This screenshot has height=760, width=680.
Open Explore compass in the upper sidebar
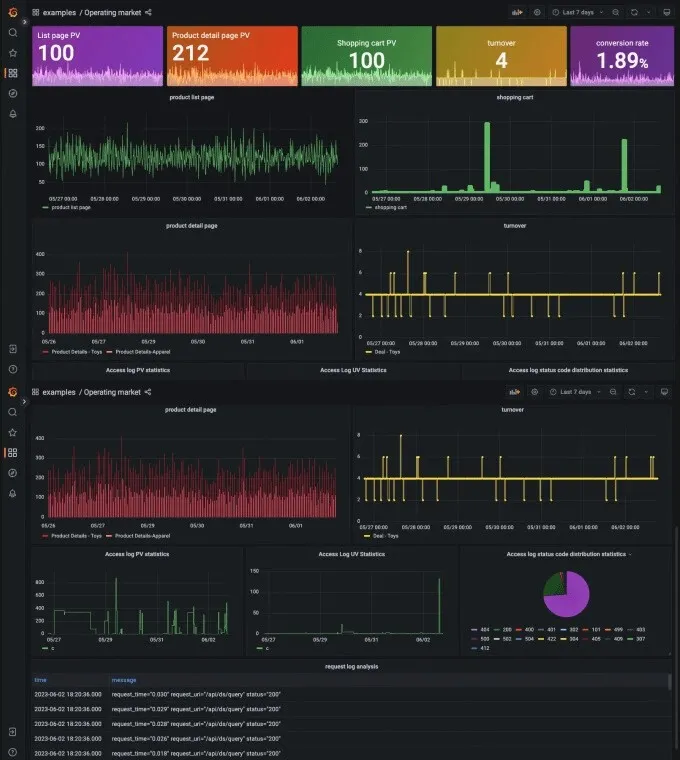[13, 94]
